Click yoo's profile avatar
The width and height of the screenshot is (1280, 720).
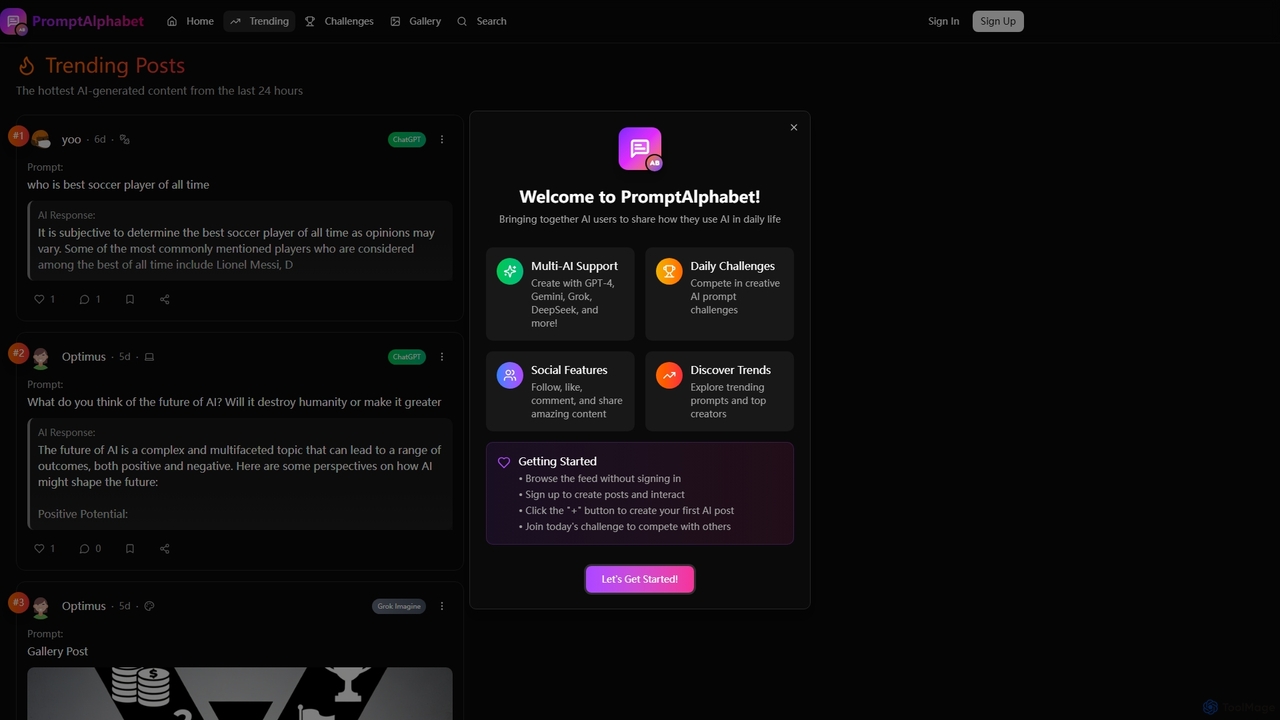click(x=41, y=139)
